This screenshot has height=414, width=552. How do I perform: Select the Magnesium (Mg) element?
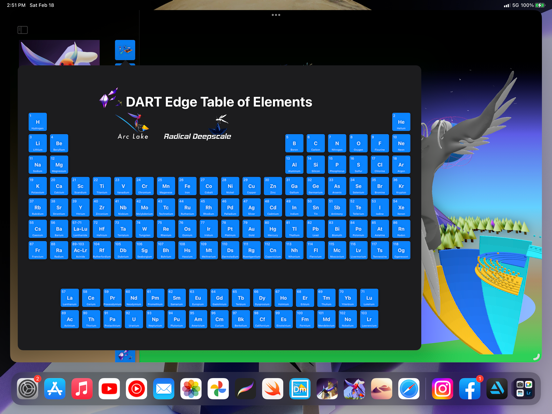[x=59, y=165]
